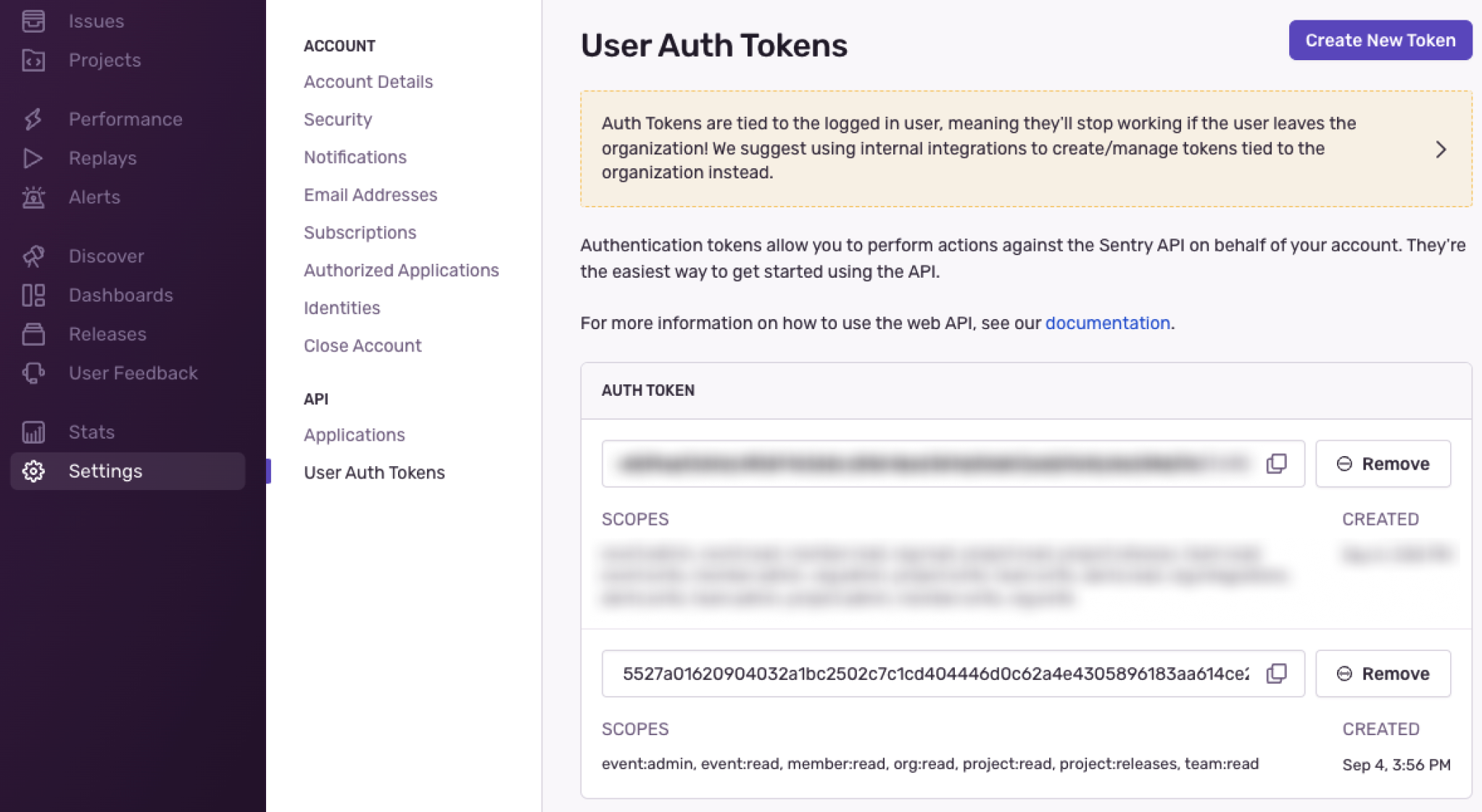Open Authorized Applications settings
The image size is (1482, 812).
point(402,270)
